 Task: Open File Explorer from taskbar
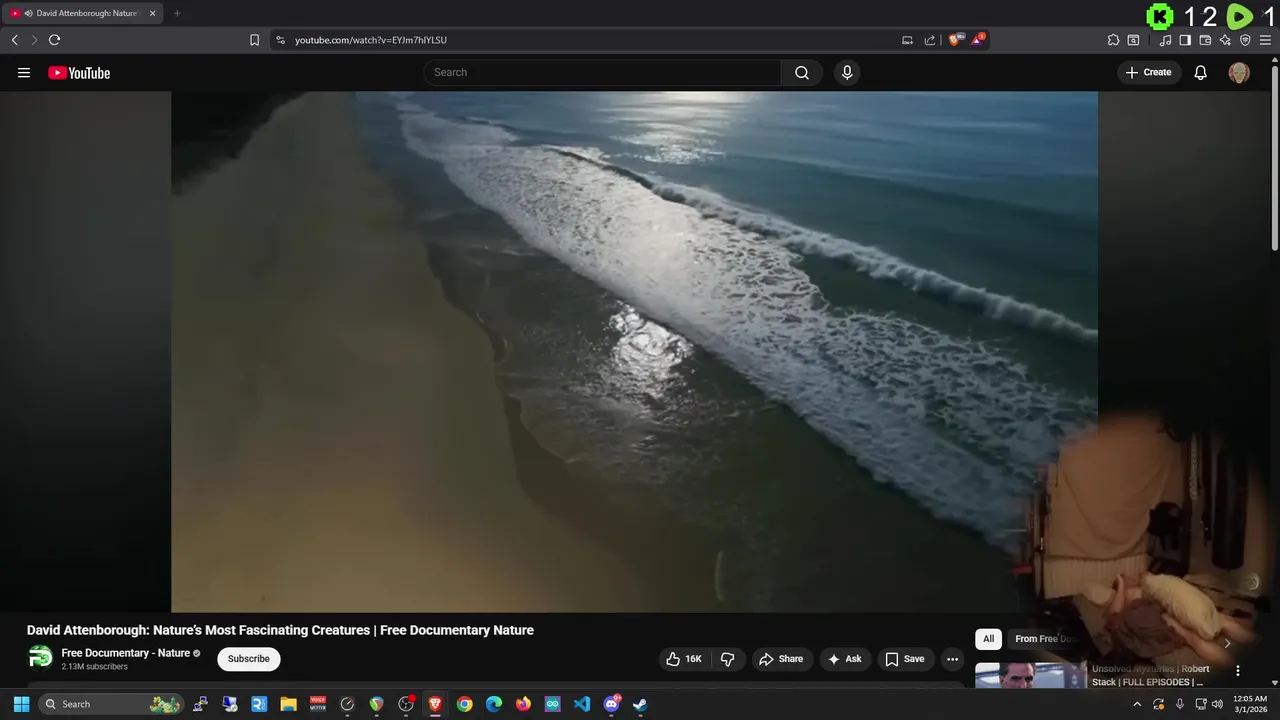[288, 704]
